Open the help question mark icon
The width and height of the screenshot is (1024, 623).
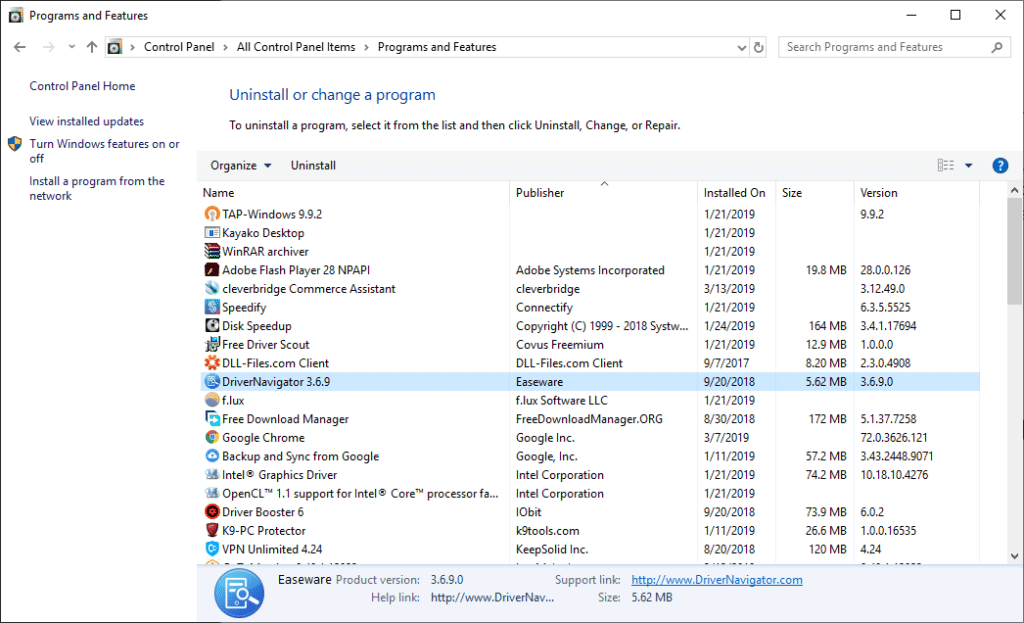click(x=1000, y=166)
